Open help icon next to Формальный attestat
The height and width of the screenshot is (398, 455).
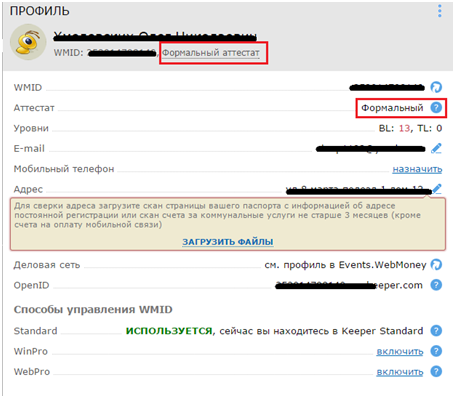point(436,108)
